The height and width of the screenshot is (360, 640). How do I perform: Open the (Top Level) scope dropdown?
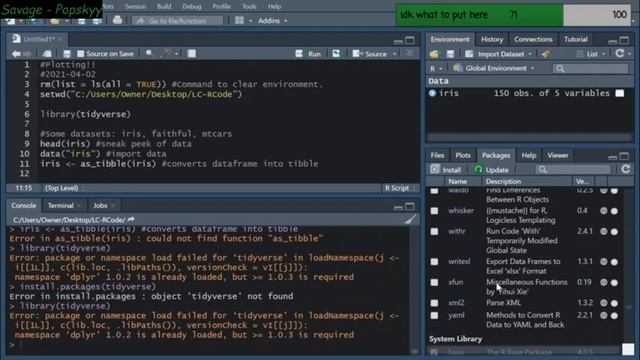pos(64,188)
